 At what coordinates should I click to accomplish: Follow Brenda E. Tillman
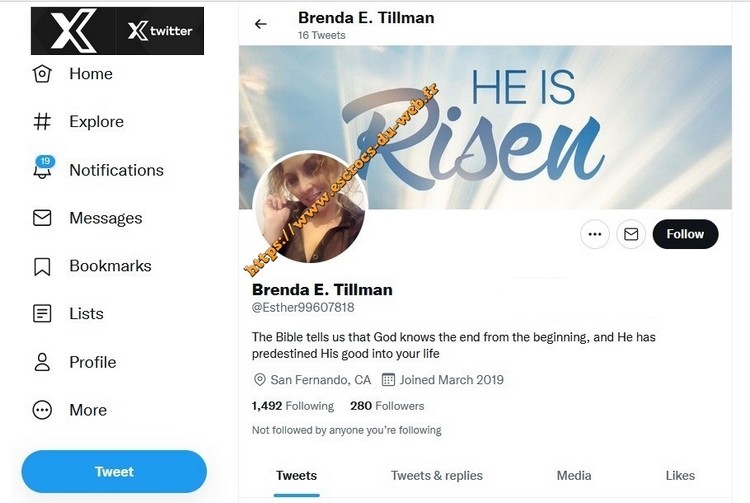click(685, 234)
